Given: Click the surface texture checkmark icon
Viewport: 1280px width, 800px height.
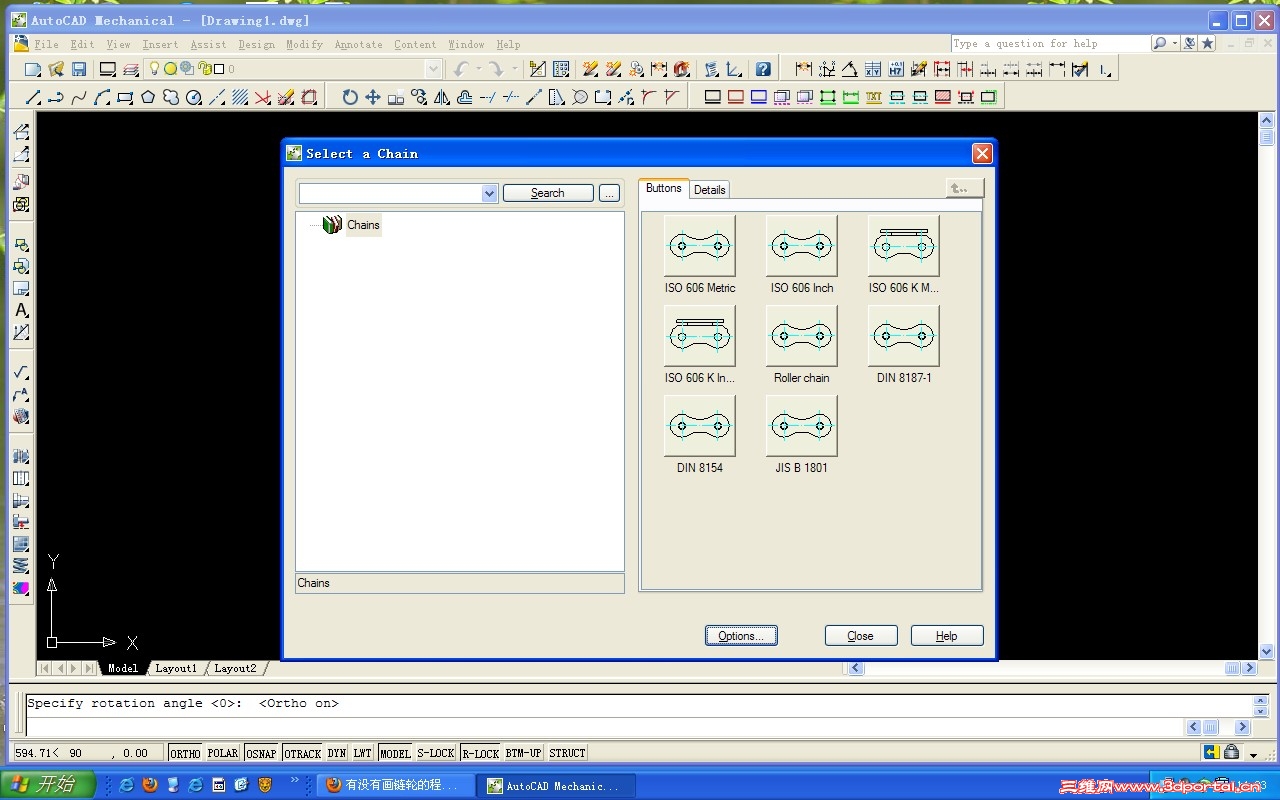Looking at the screenshot, I should [x=21, y=372].
